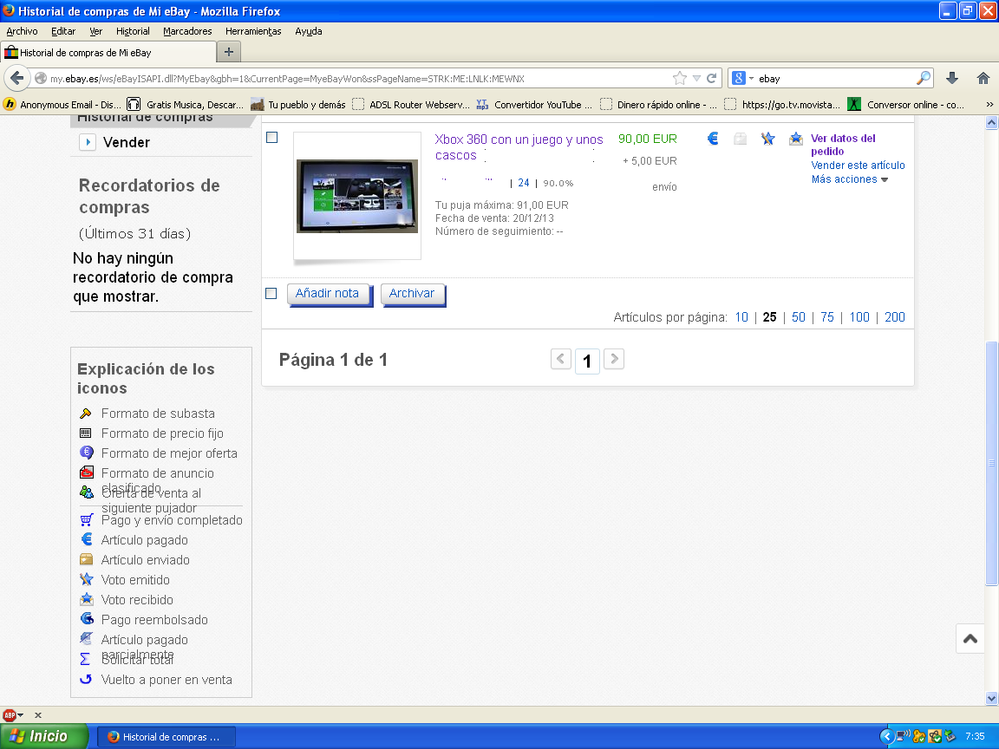Open the Downloads arrow icon
Image resolution: width=999 pixels, height=749 pixels.
[952, 78]
